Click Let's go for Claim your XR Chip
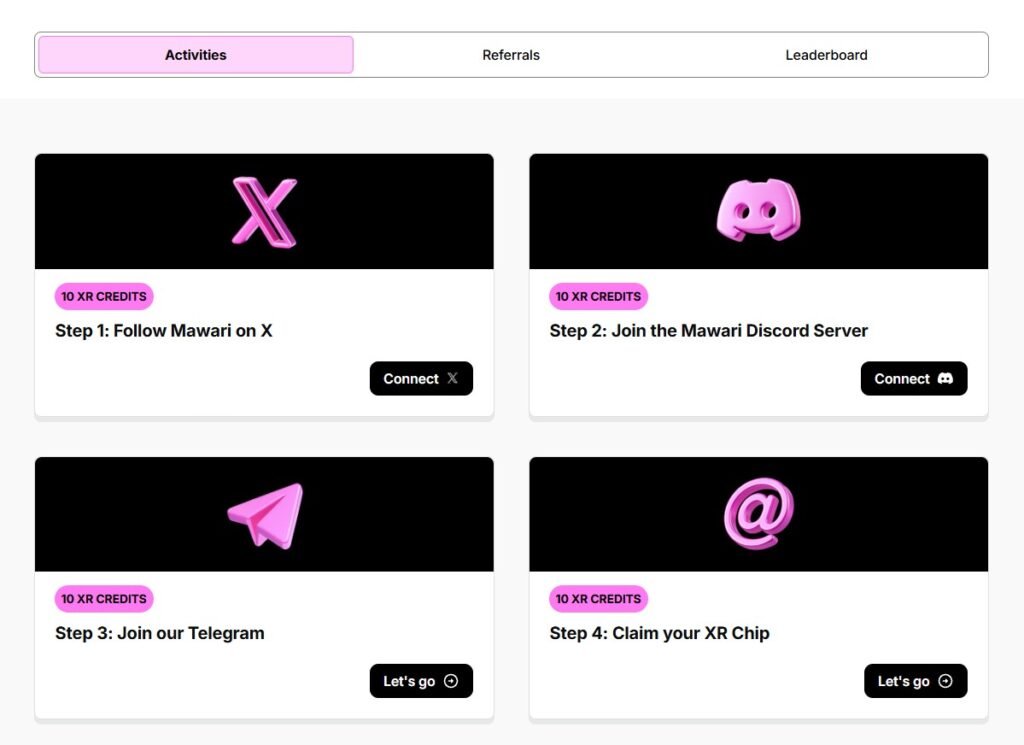Screen dimensions: 1024x745 [916, 681]
